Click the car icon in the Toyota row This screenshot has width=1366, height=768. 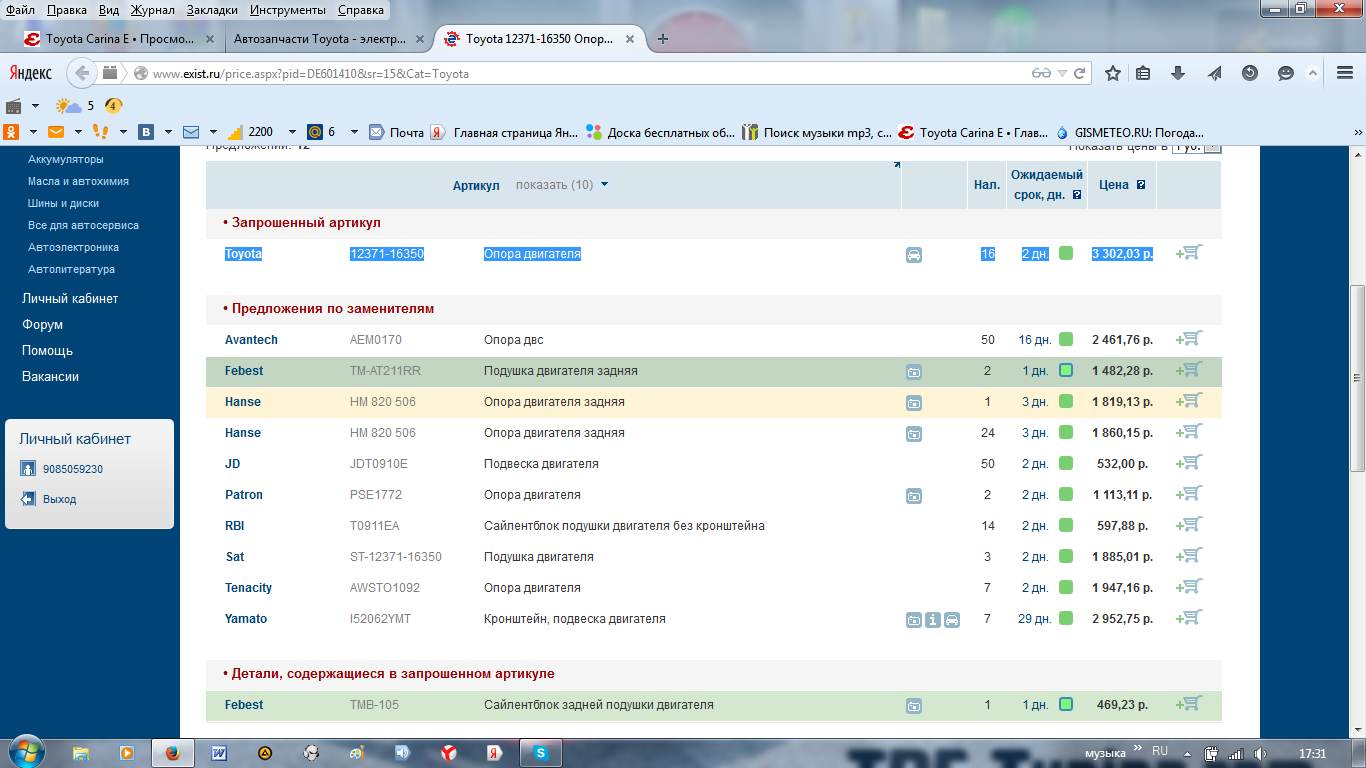pos(913,255)
